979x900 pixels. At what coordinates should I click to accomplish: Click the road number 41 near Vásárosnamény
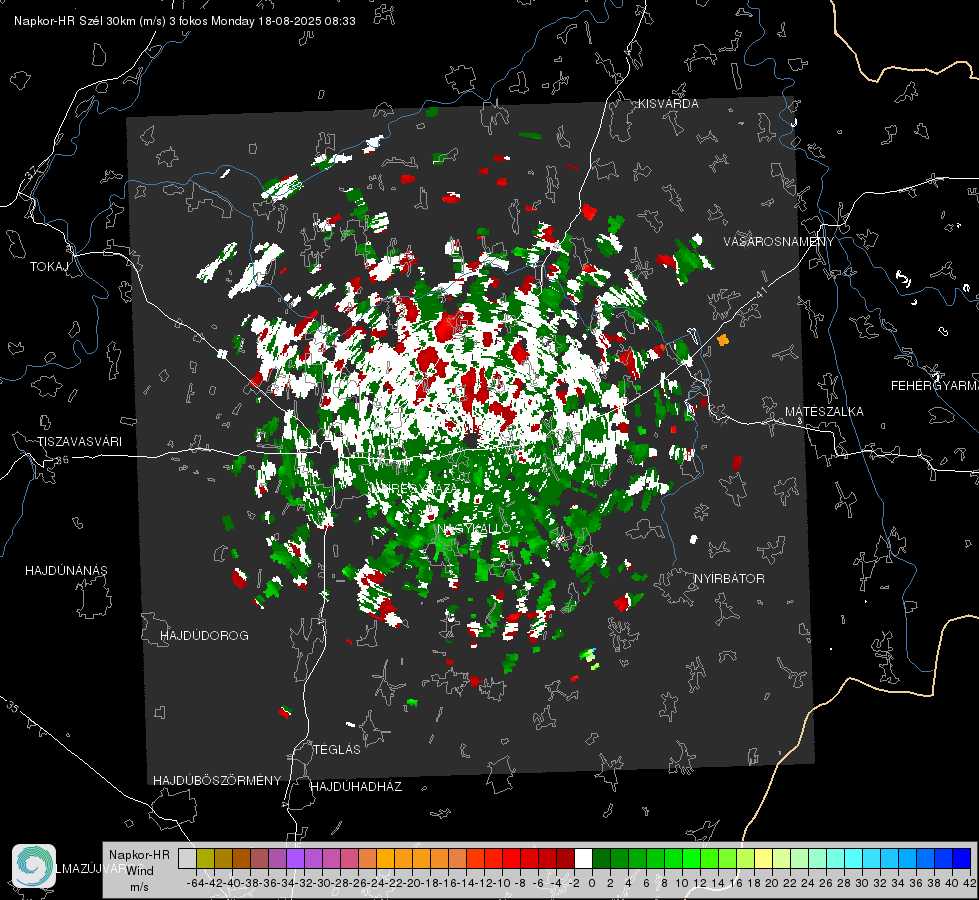(x=760, y=292)
